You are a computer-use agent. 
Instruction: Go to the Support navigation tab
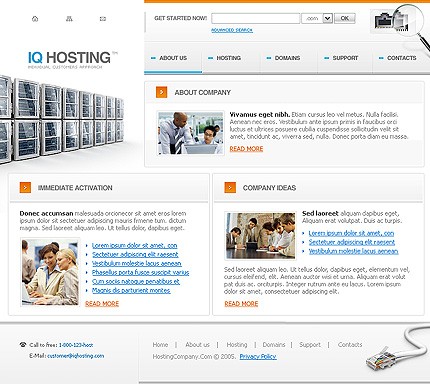pos(345,58)
